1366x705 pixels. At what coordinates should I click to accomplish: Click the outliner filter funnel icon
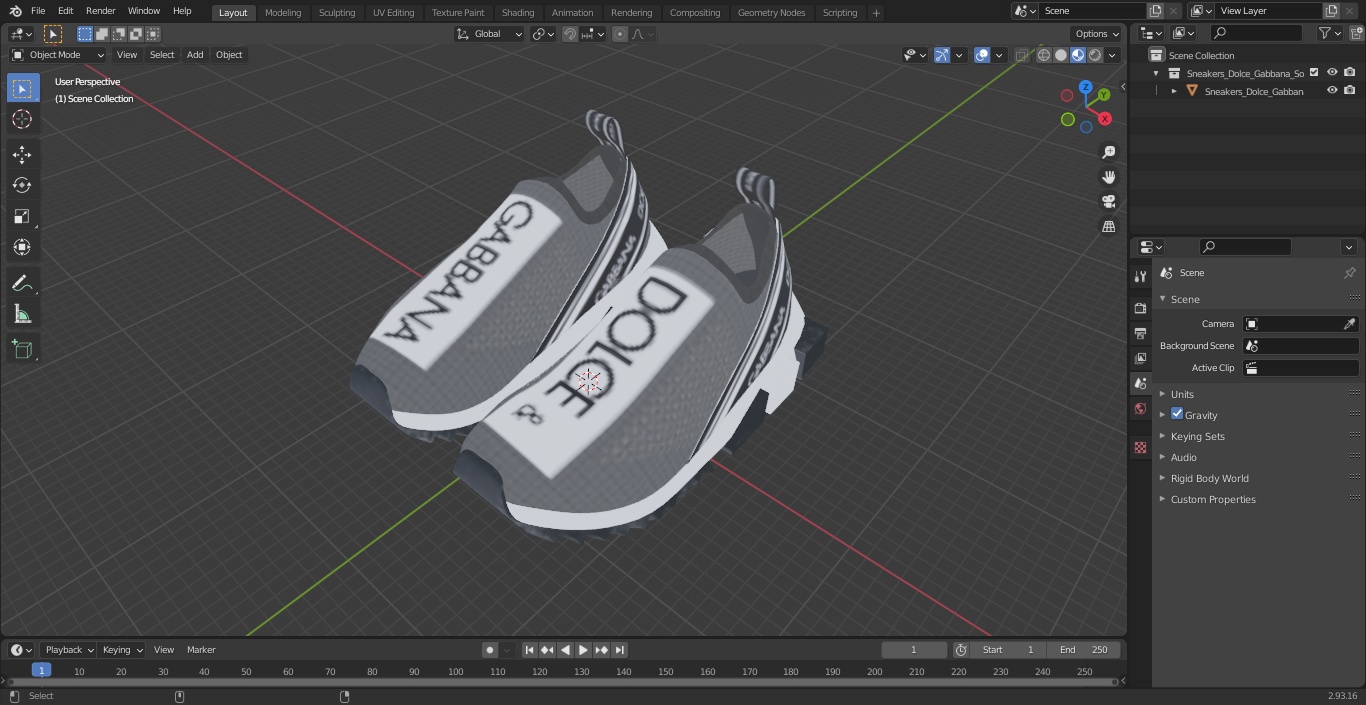click(1325, 33)
